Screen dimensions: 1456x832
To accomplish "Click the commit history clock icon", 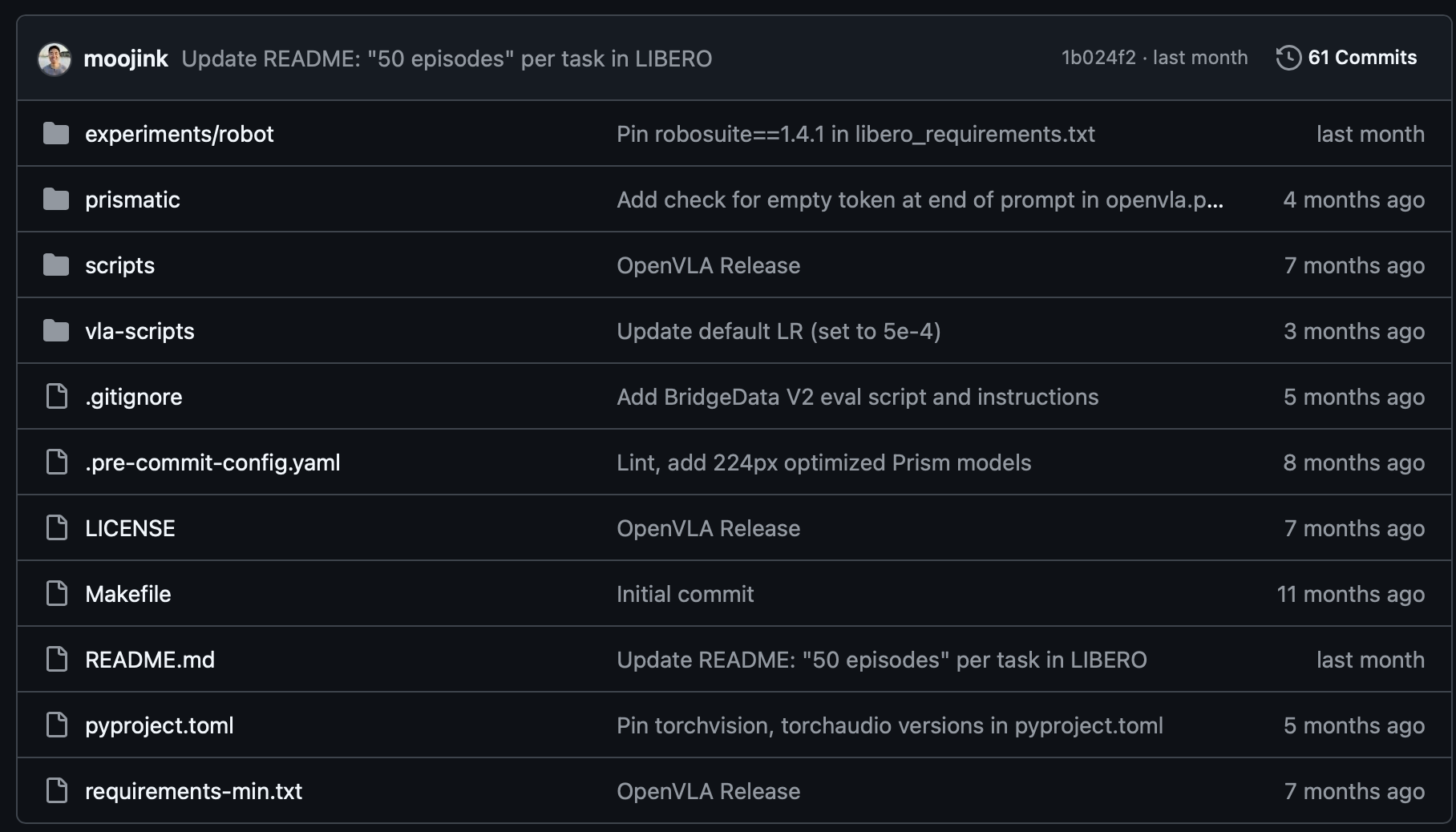I will click(x=1288, y=58).
